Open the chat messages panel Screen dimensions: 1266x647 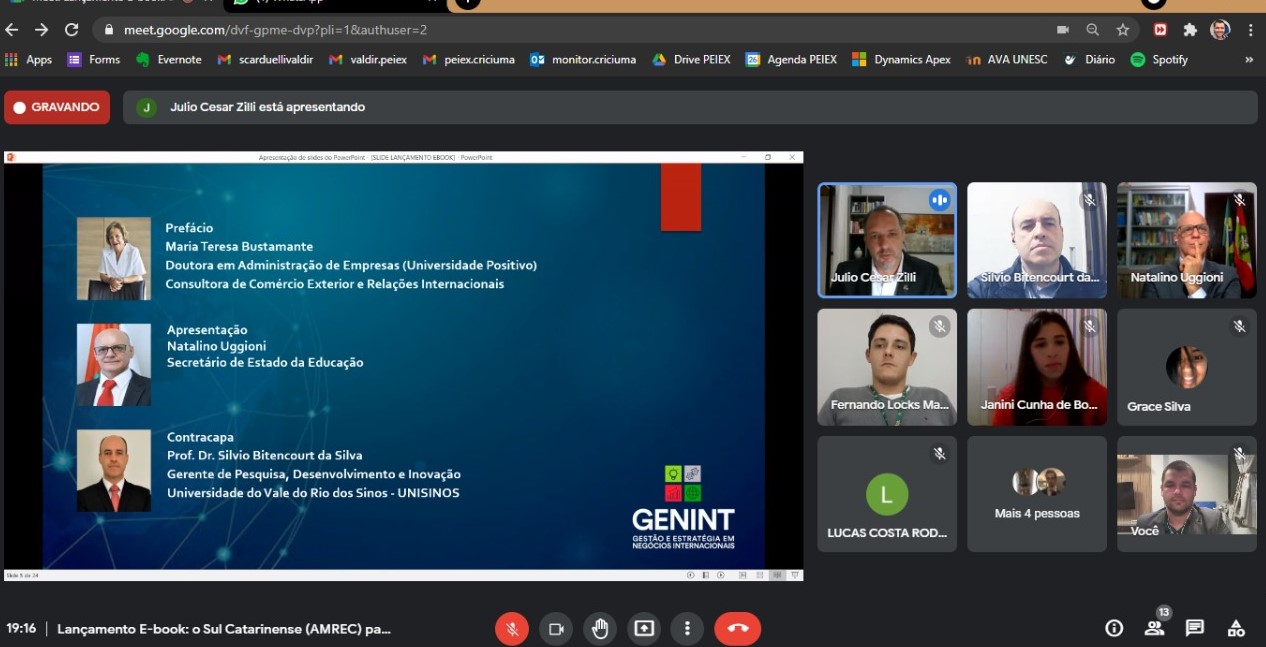point(1195,628)
